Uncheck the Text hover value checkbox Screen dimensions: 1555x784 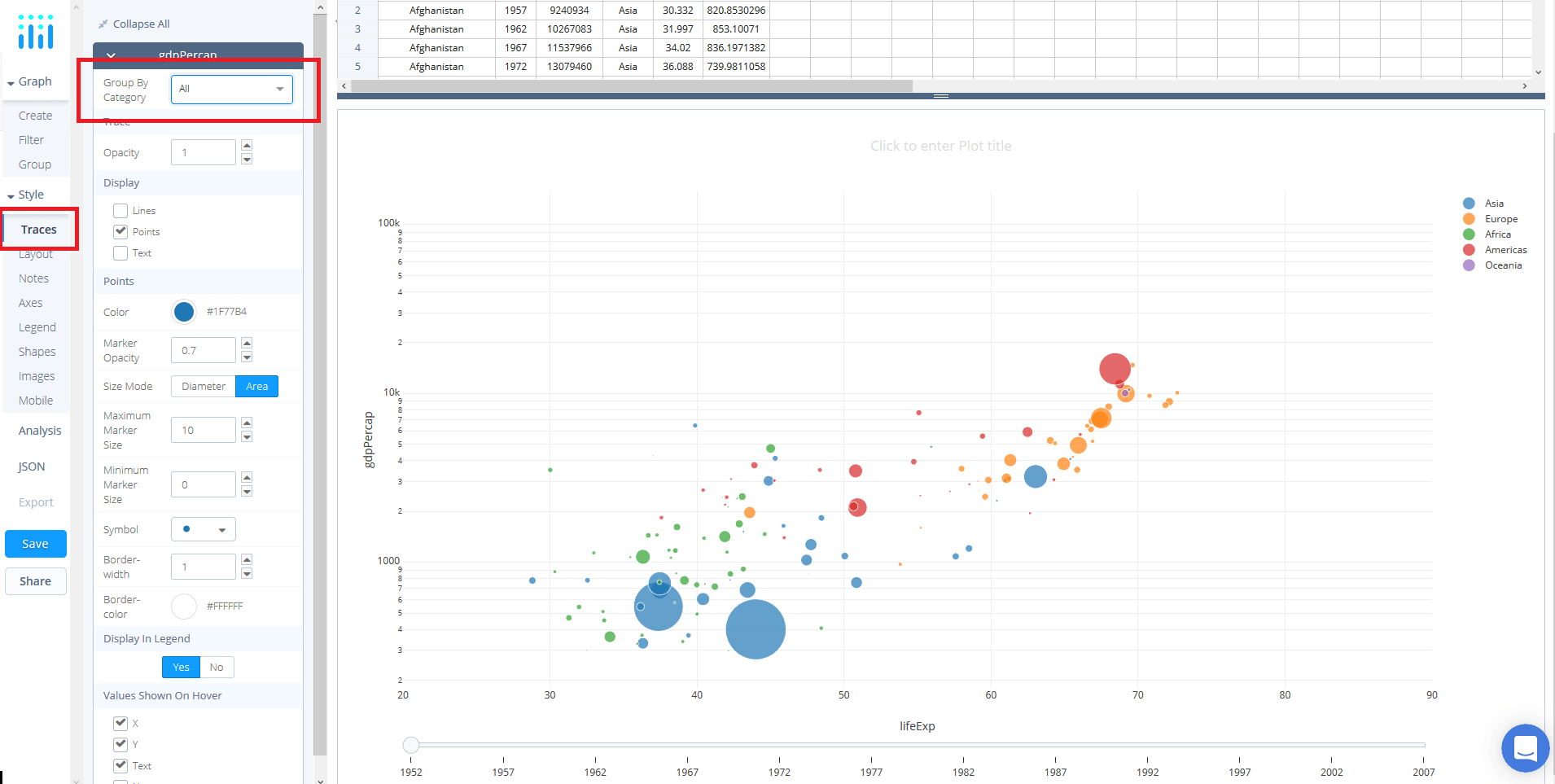point(120,765)
